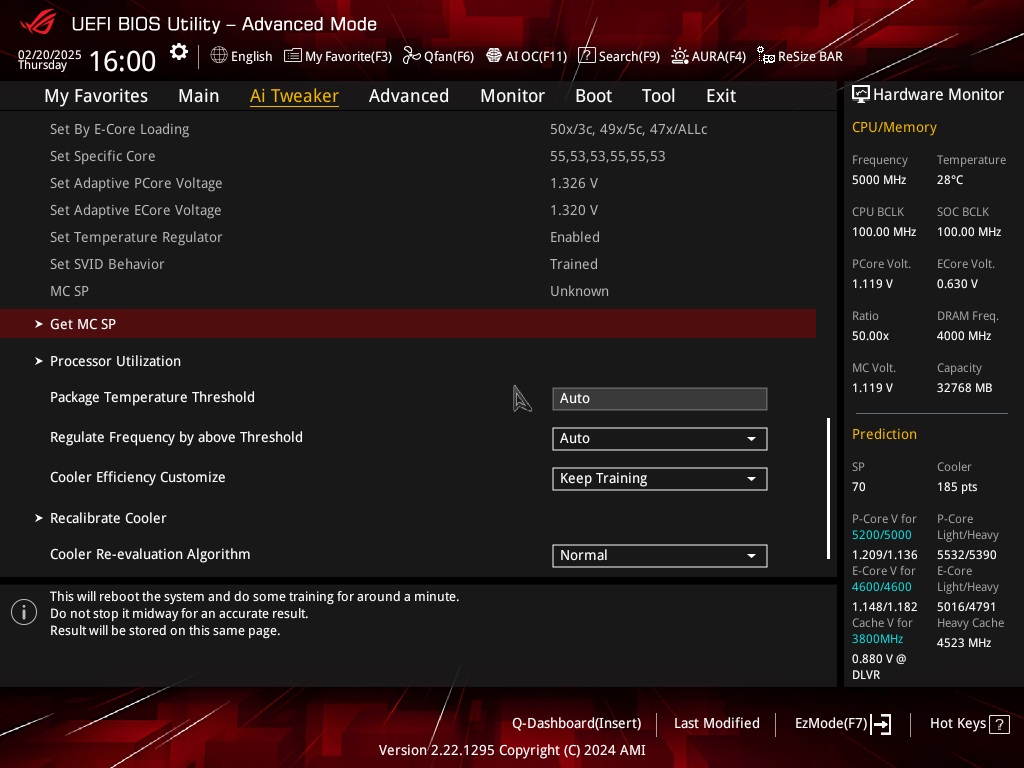Click Set SVID Behavior row
This screenshot has height=768, width=1024.
point(408,264)
